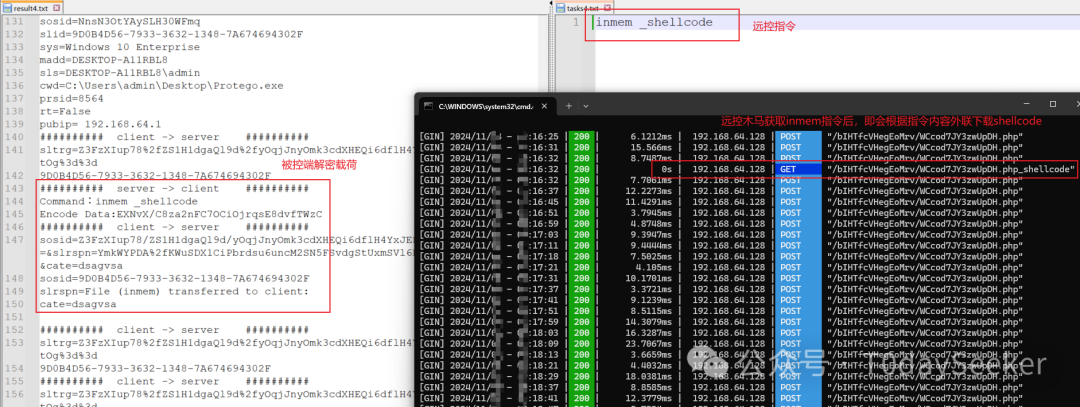Viewport: 1080px width, 407px height.
Task: Click 'slrspn=File (inmem) transferred to client' line
Action: [174, 291]
